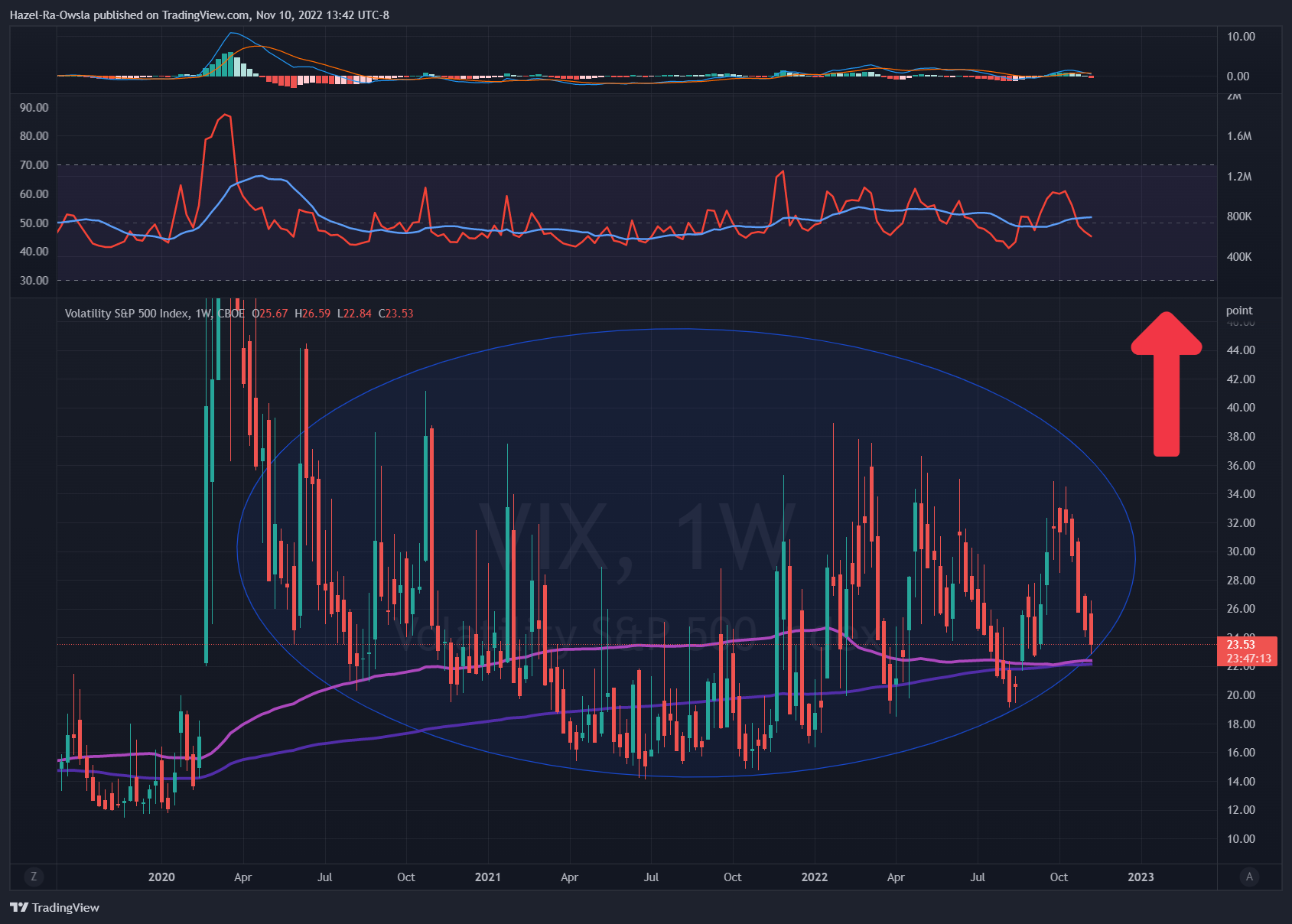Click the 2021 label on the time axis

(487, 877)
